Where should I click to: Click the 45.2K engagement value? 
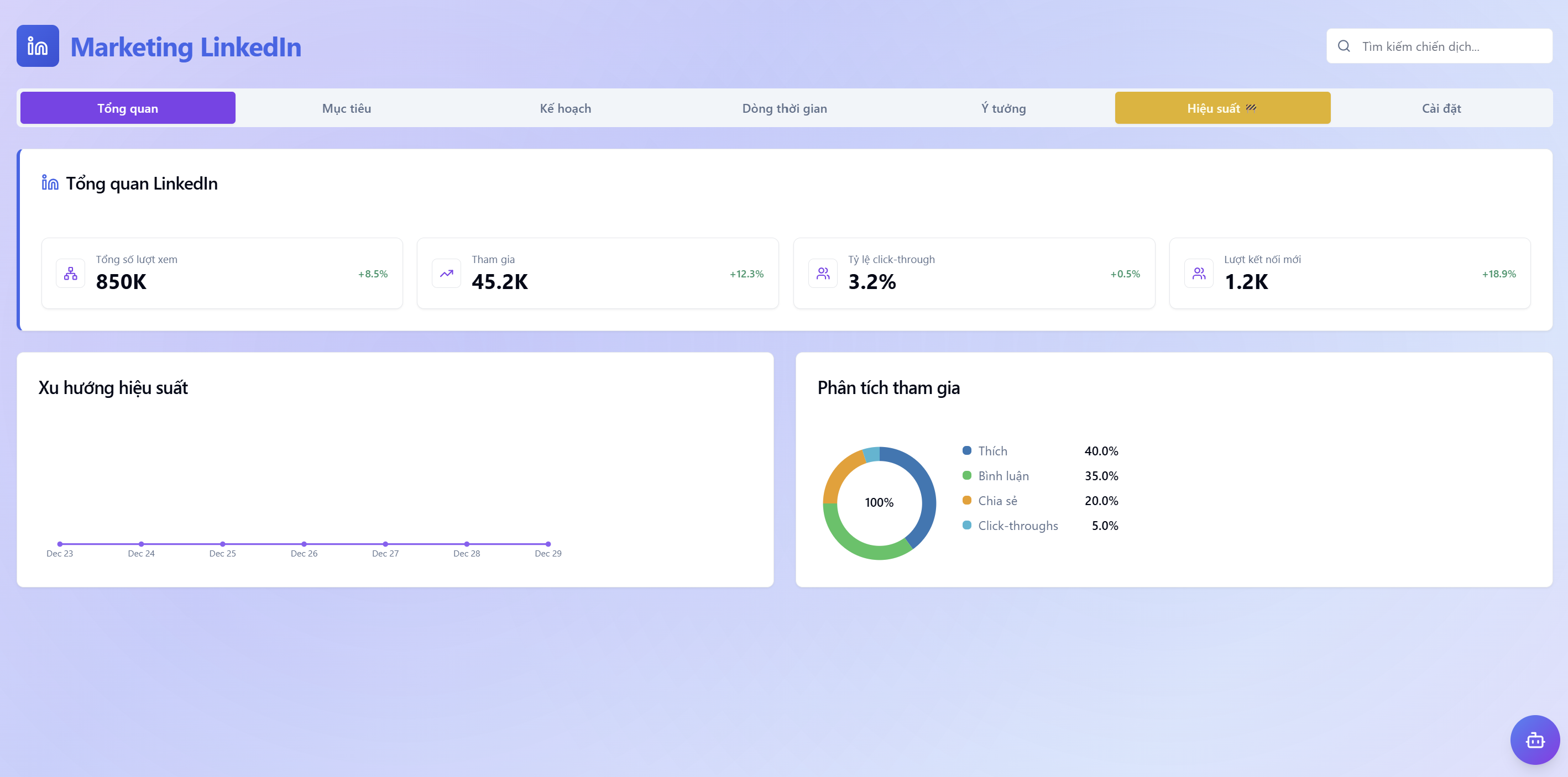(500, 282)
